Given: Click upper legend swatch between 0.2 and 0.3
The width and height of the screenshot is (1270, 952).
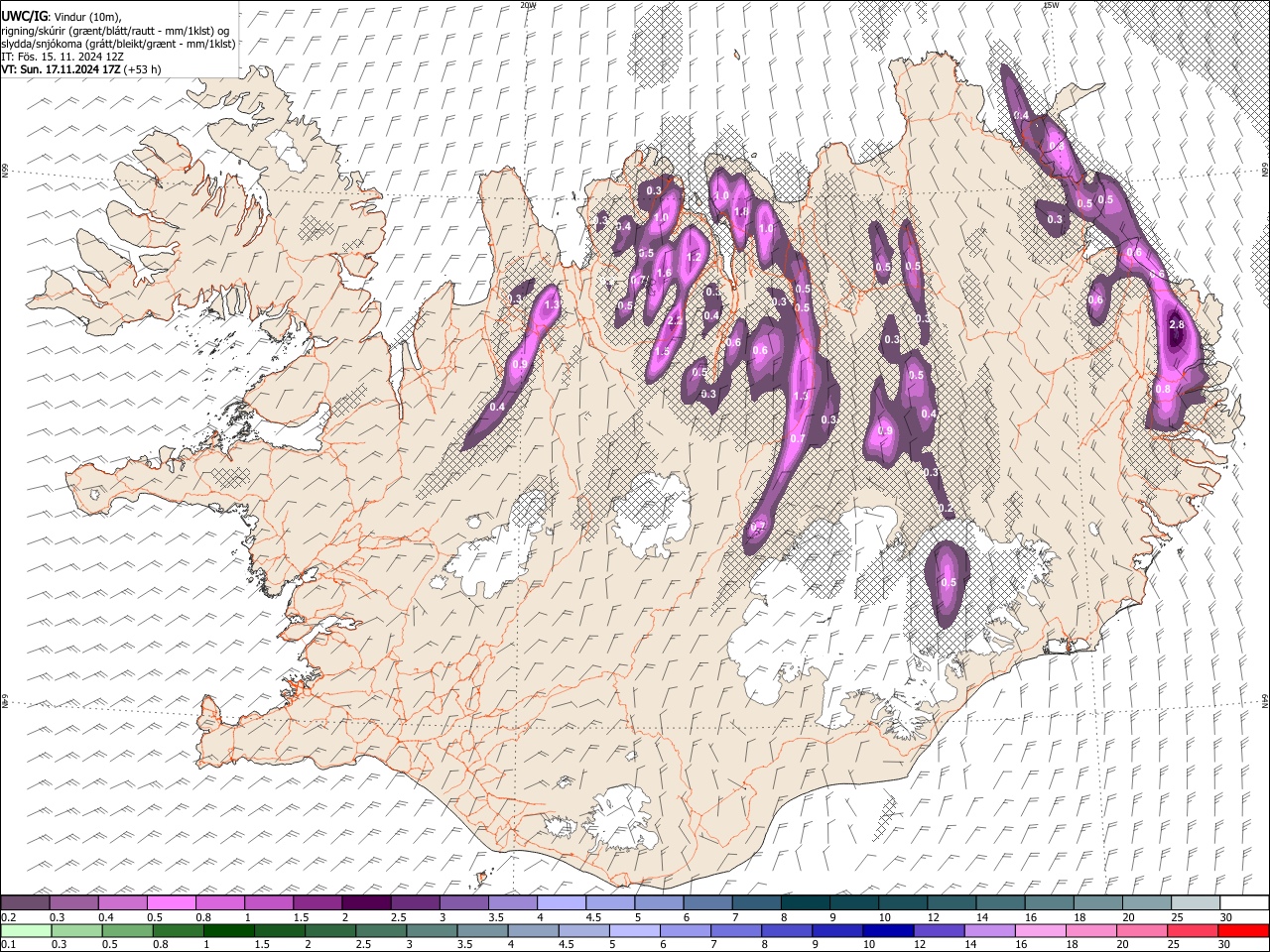Looking at the screenshot, I should coord(25,902).
